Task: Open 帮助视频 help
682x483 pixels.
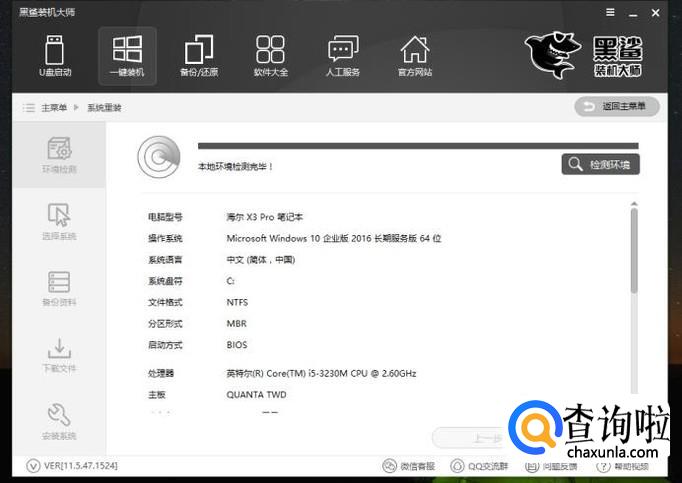Action: [x=622, y=466]
